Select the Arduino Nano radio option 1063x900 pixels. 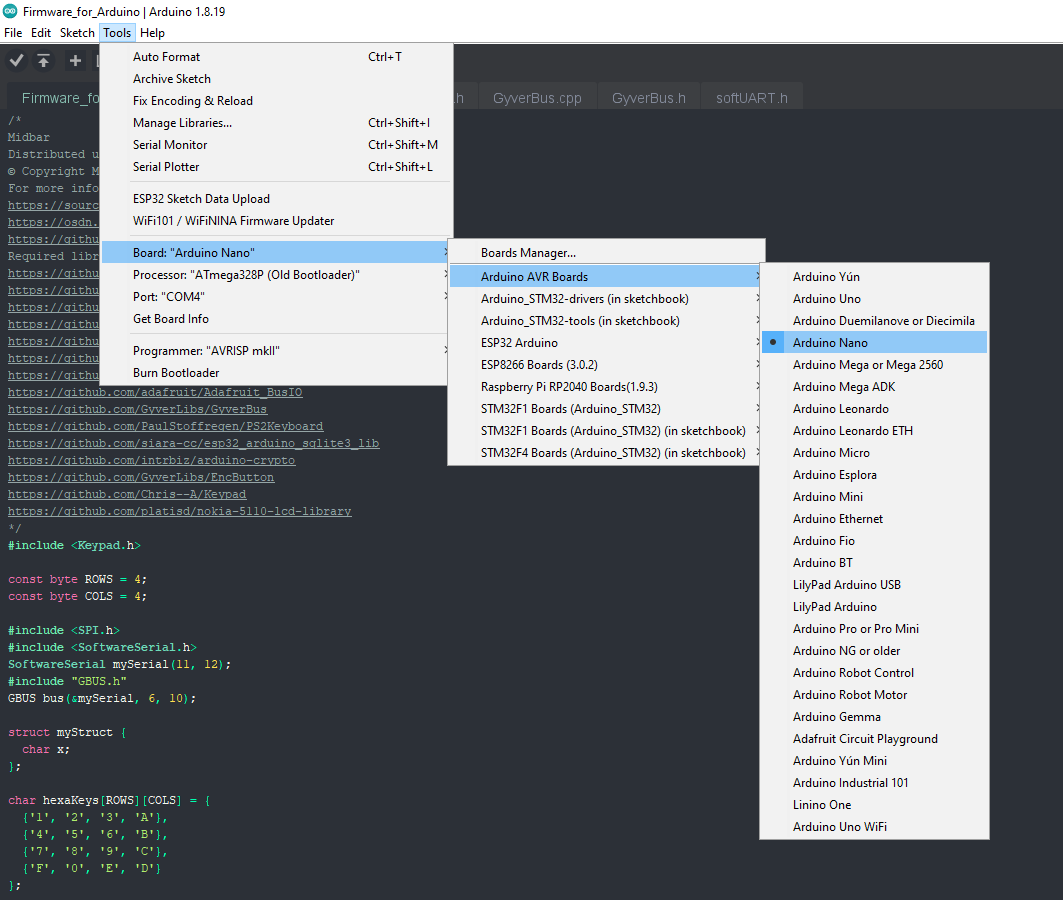tap(874, 342)
